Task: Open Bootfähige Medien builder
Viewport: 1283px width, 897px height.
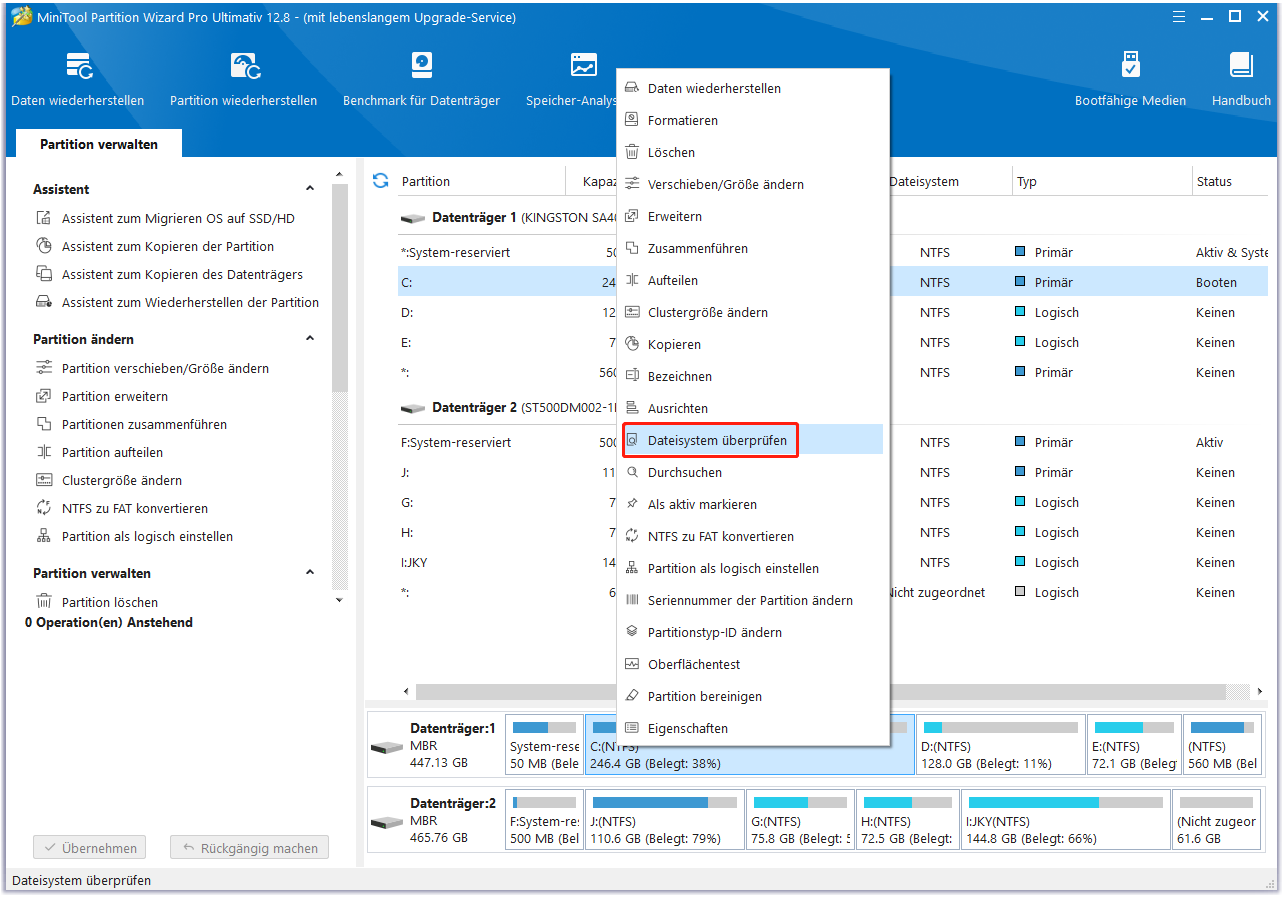Action: (x=1130, y=79)
